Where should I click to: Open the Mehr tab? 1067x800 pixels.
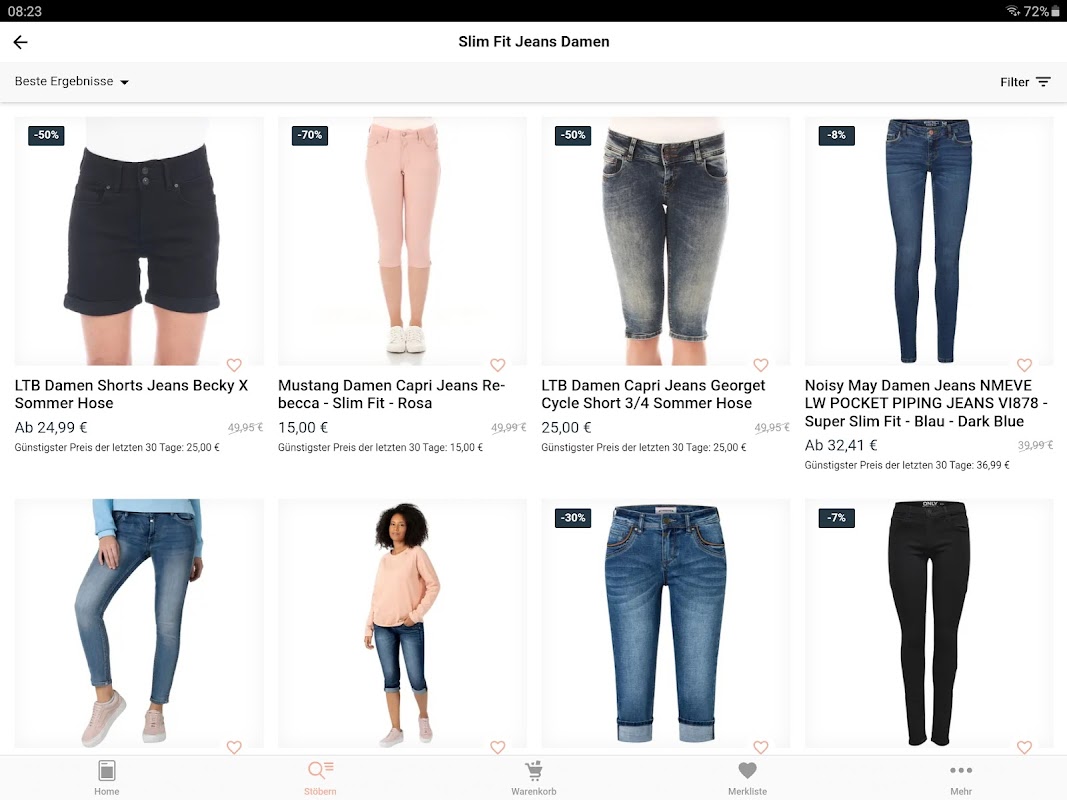click(961, 778)
